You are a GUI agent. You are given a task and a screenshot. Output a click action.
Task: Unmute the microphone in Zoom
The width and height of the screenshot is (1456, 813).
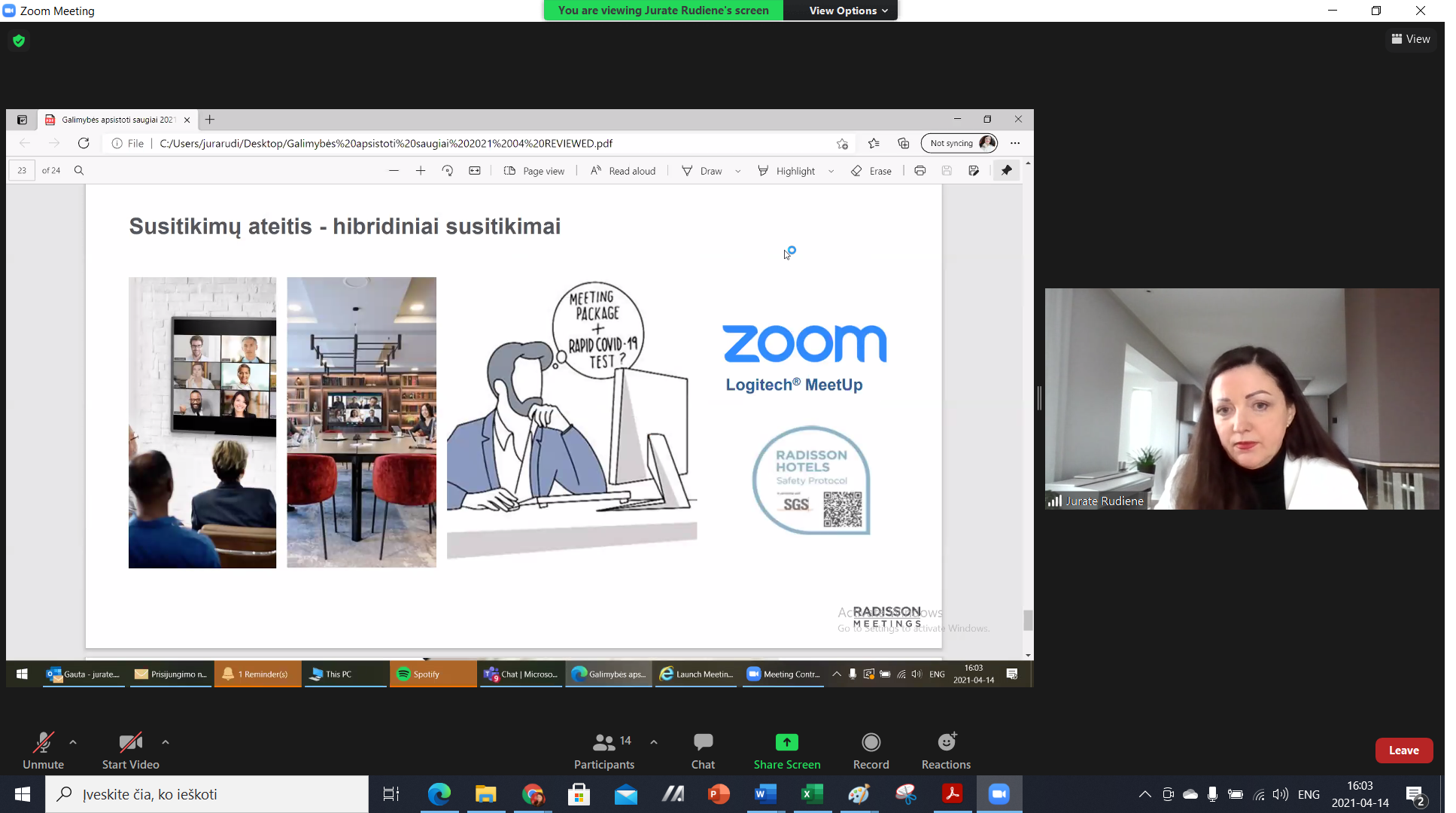tap(43, 751)
